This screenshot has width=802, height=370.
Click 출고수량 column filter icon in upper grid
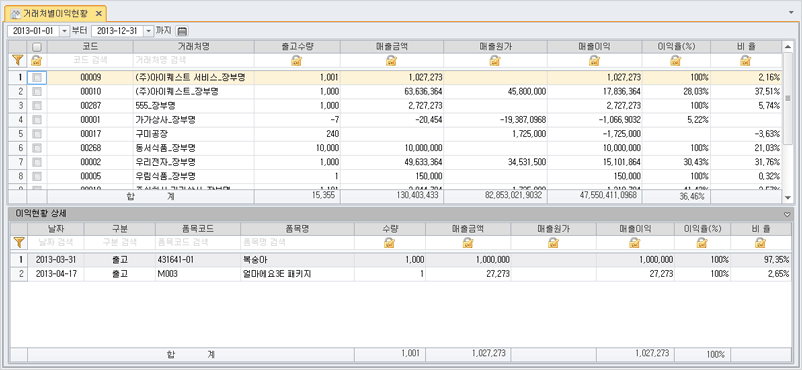pos(297,61)
